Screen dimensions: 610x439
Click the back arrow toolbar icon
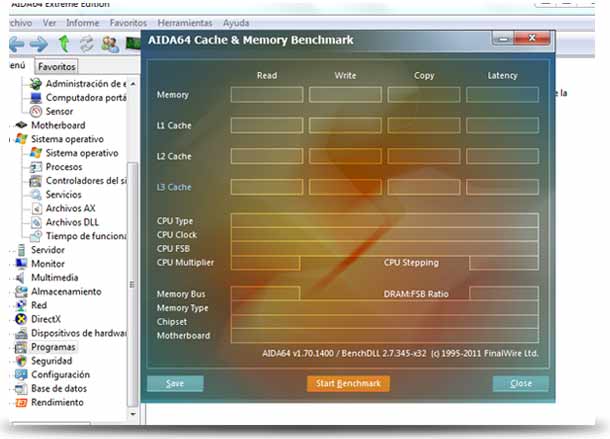(17, 44)
